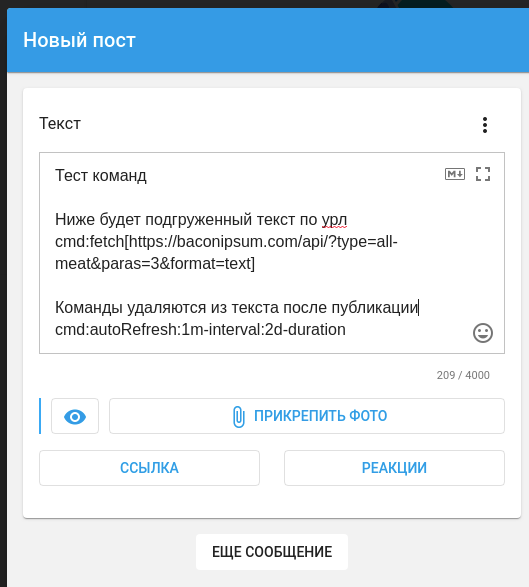Open the emoji picker smiley icon

point(483,333)
